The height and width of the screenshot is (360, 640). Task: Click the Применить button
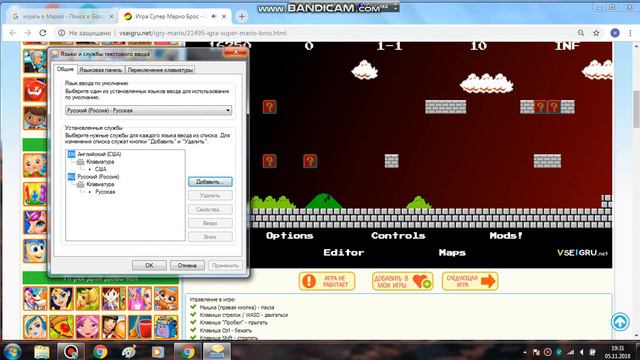(x=225, y=265)
